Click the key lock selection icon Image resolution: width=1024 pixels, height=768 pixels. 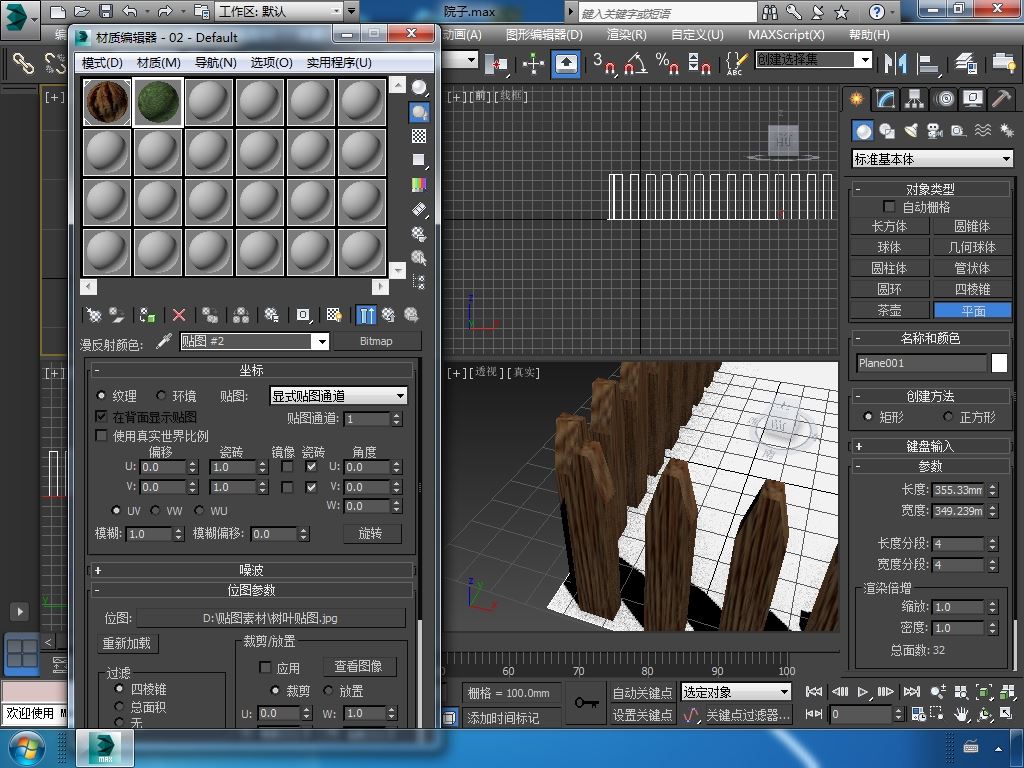[586, 703]
